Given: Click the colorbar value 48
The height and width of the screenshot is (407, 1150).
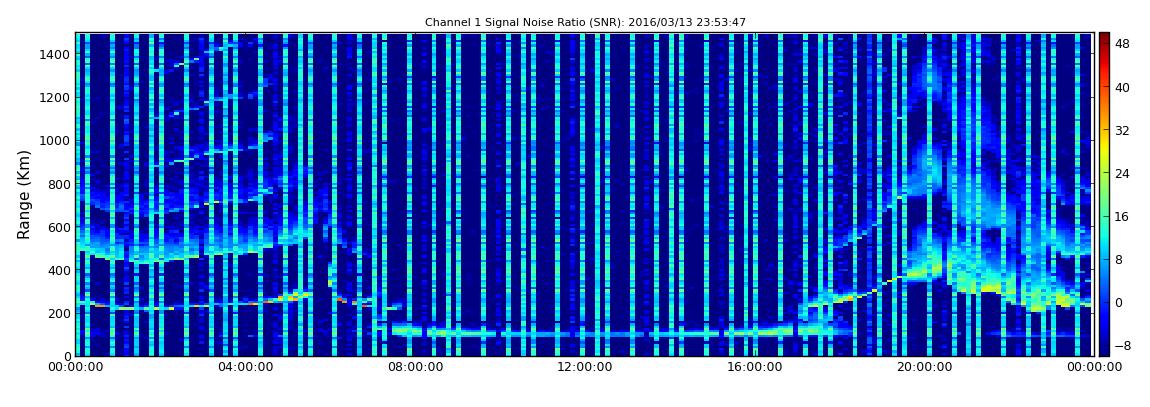Looking at the screenshot, I should click(1122, 45).
